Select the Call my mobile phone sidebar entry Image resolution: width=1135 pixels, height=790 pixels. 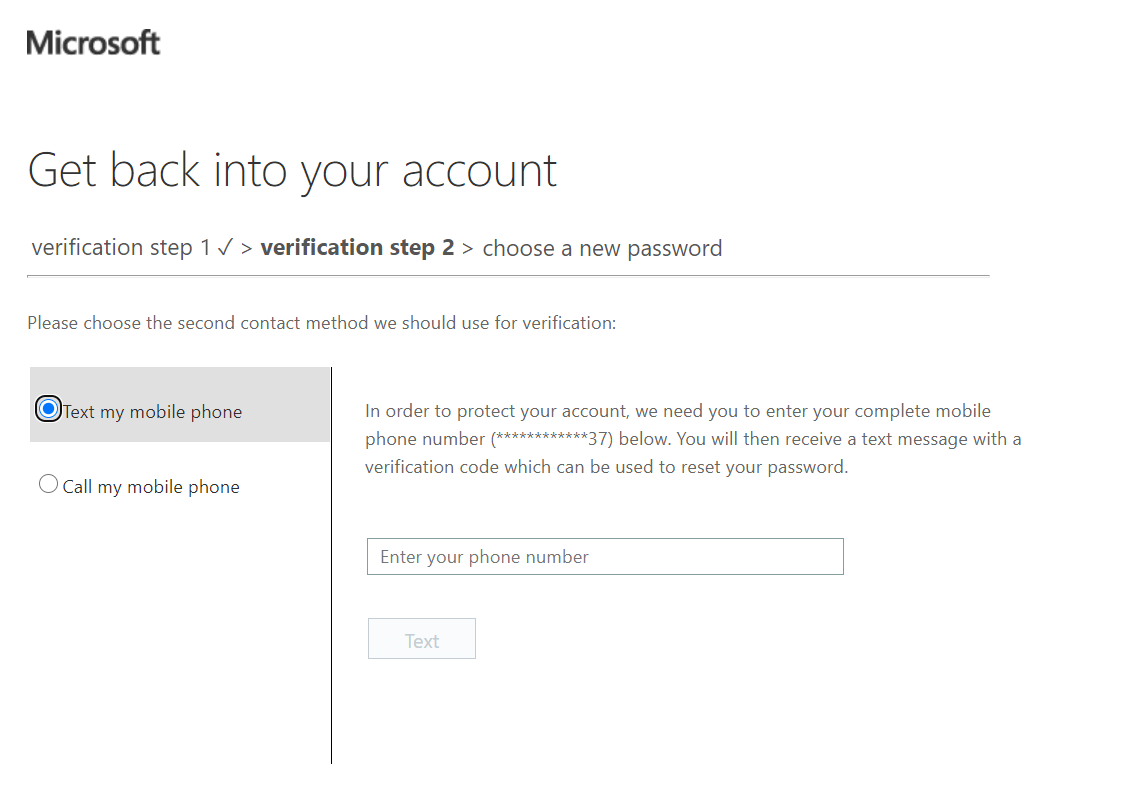coord(151,486)
